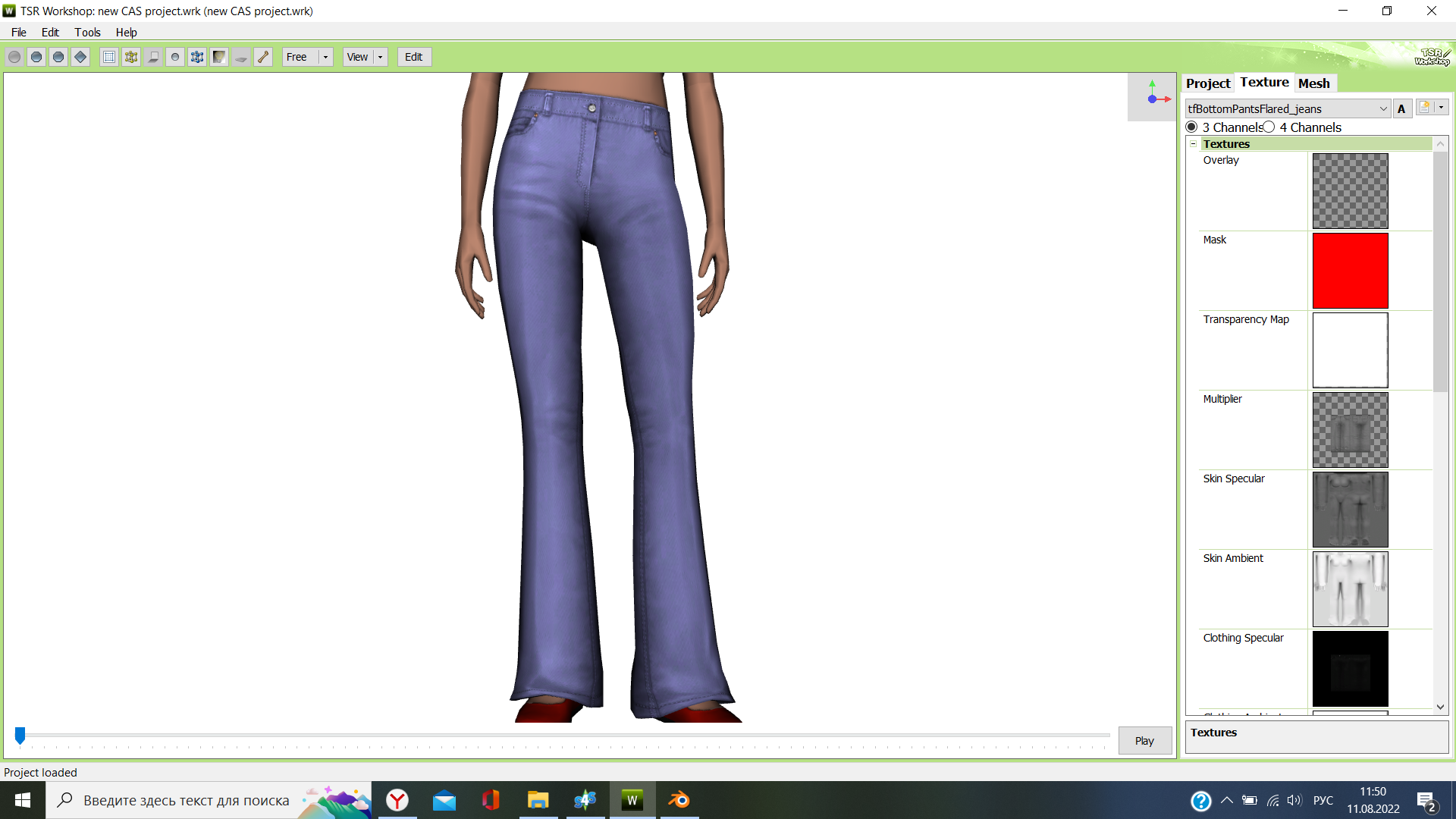This screenshot has width=1456, height=819.
Task: Open the Blender icon on the taskbar
Action: [679, 800]
